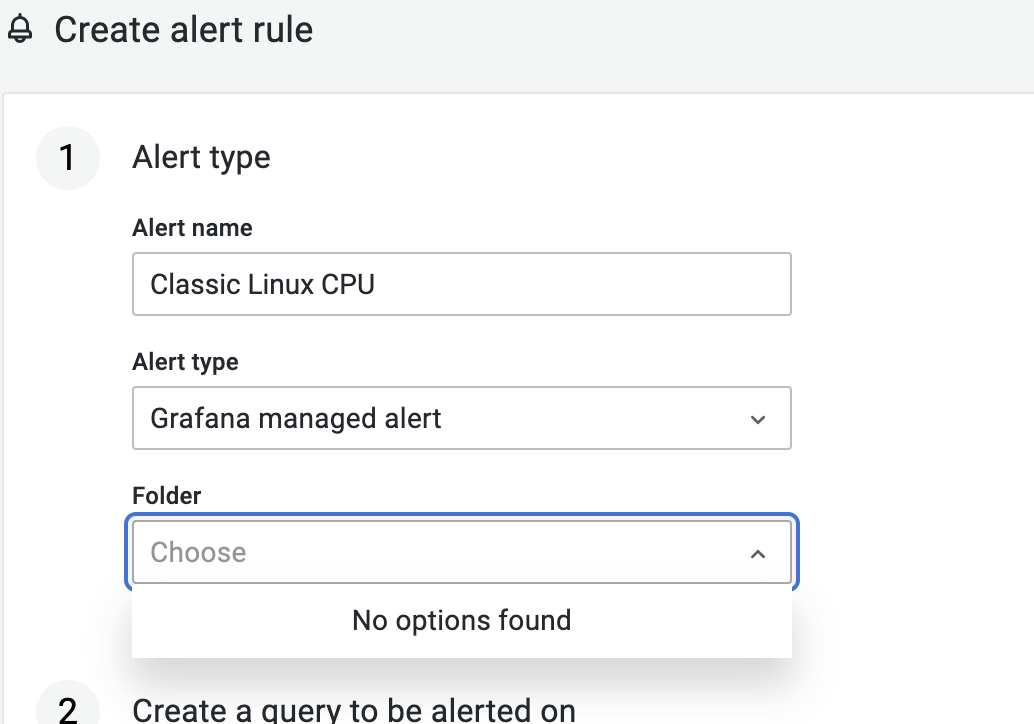Click the Choose placeholder in Folder field
The width and height of the screenshot is (1034, 724).
pos(198,552)
